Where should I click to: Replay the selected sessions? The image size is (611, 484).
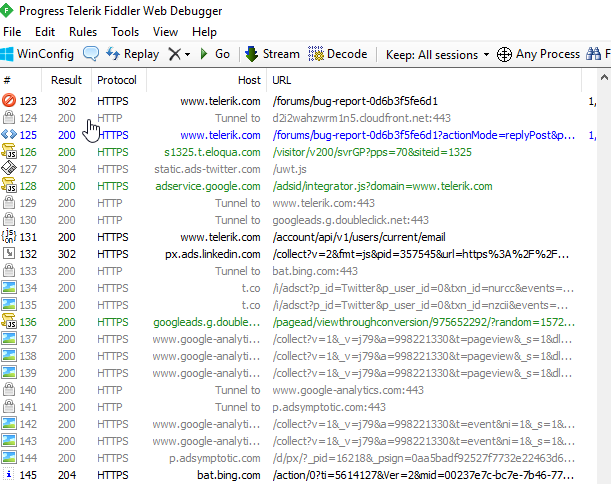132,54
